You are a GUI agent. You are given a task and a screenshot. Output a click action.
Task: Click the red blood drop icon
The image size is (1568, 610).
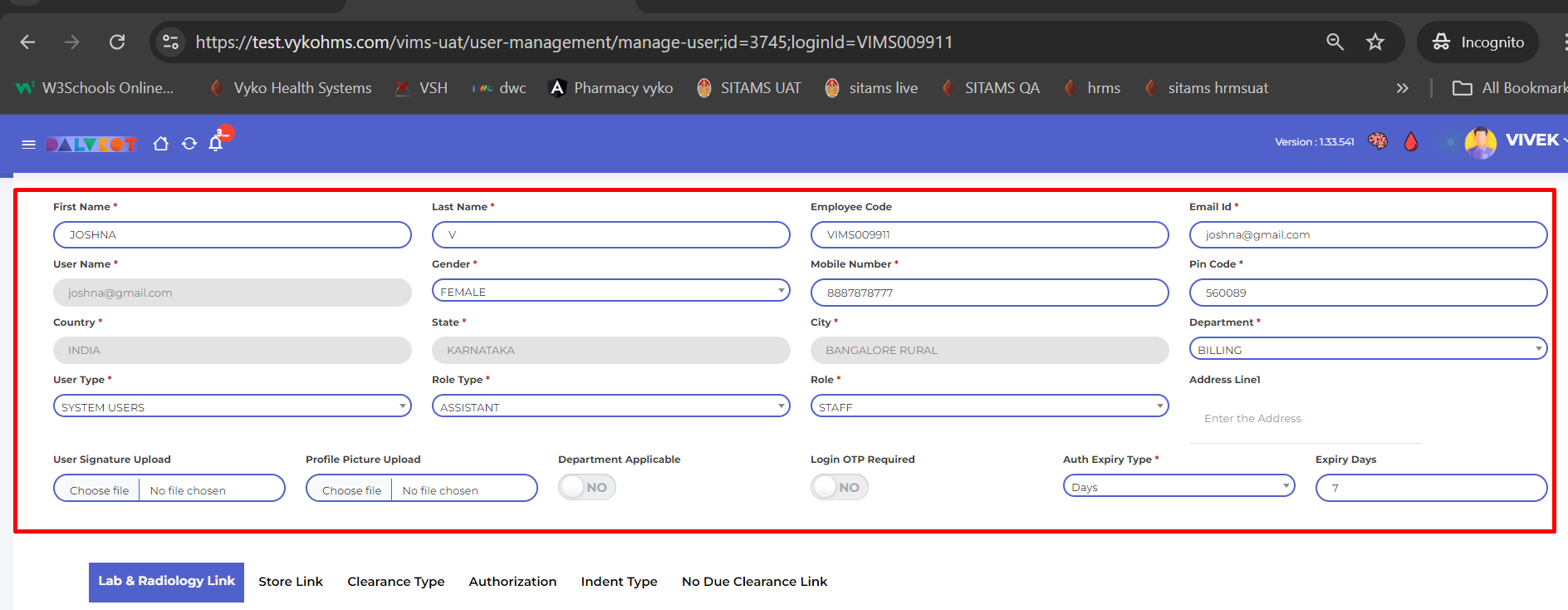click(1410, 142)
